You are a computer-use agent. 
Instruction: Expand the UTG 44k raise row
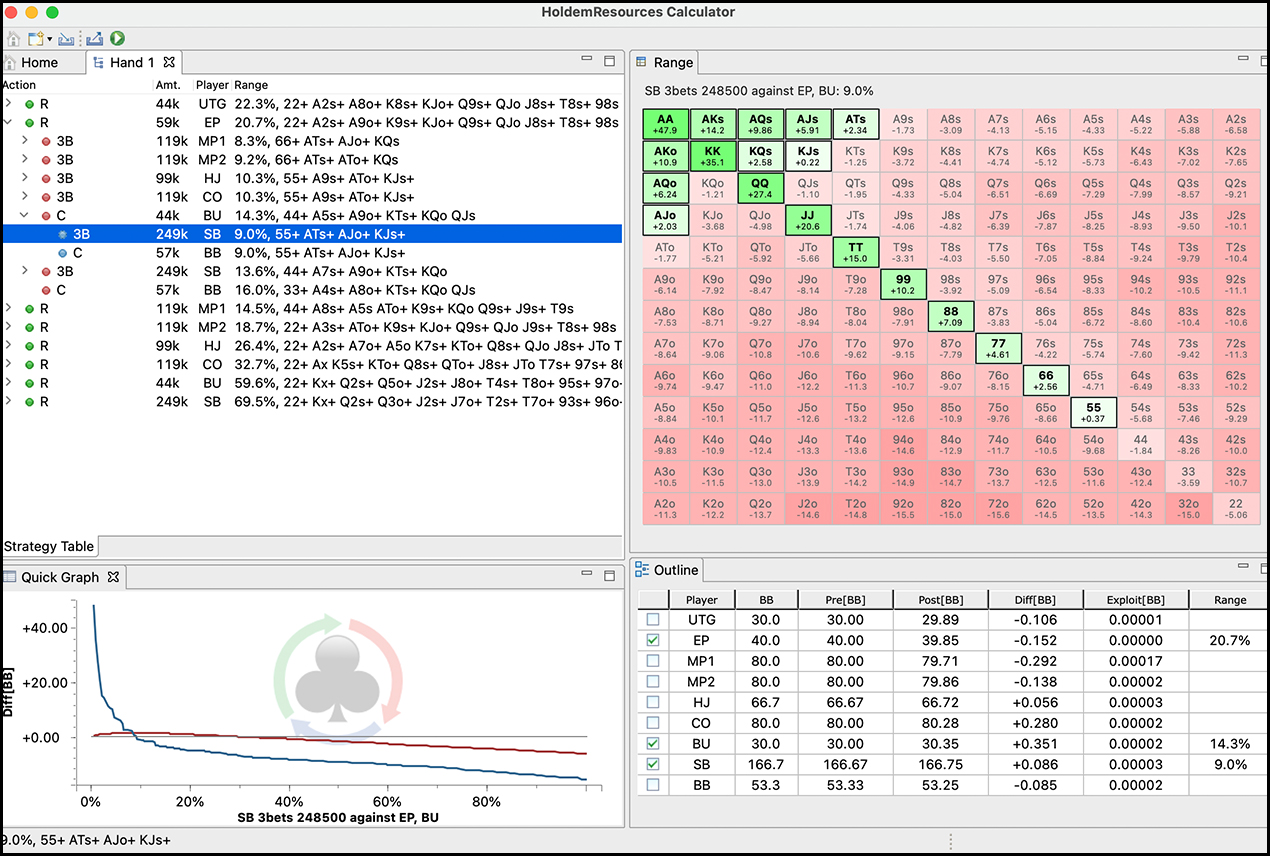pos(9,104)
